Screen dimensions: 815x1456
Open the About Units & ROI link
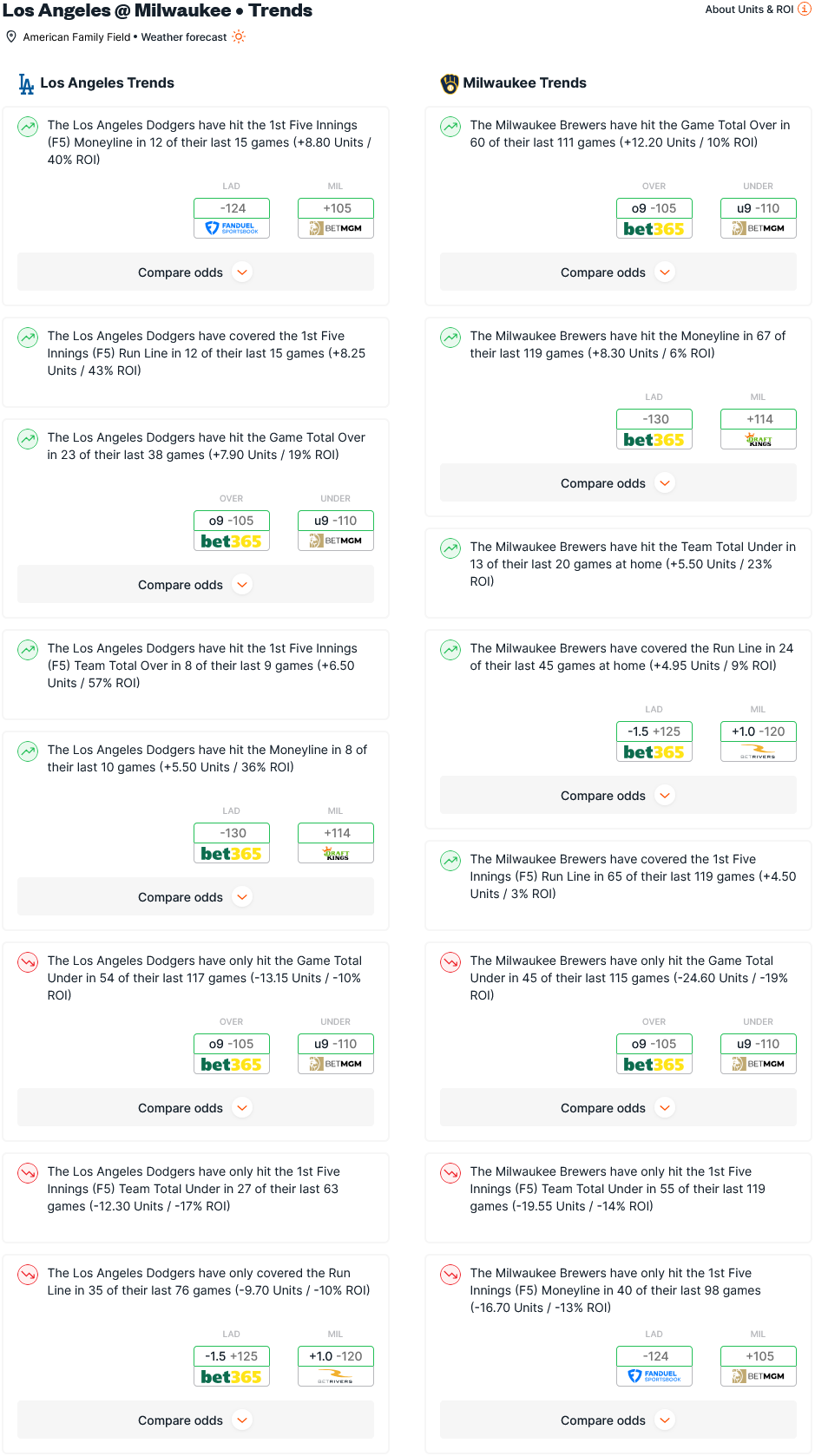(x=749, y=9)
